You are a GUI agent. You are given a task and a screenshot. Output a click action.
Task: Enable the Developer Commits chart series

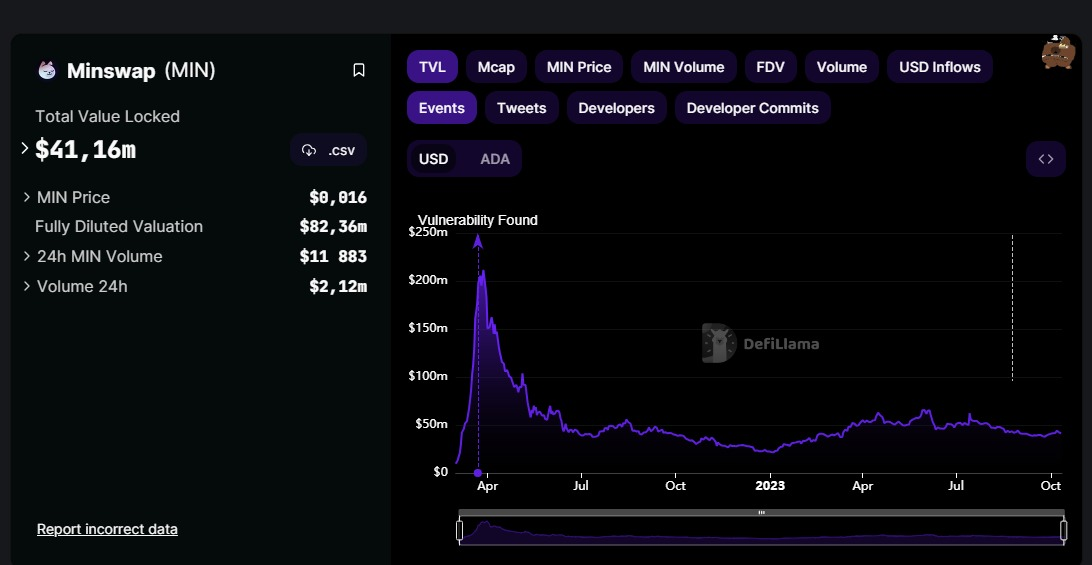point(752,108)
